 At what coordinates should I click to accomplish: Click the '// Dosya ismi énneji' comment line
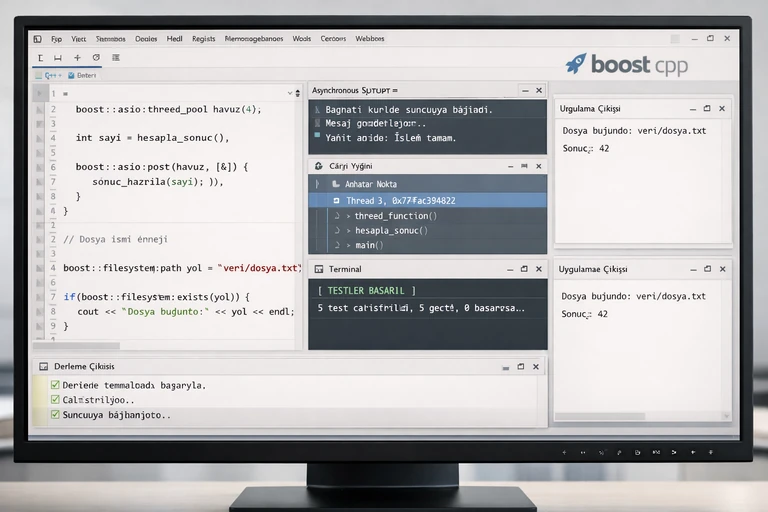pos(116,240)
